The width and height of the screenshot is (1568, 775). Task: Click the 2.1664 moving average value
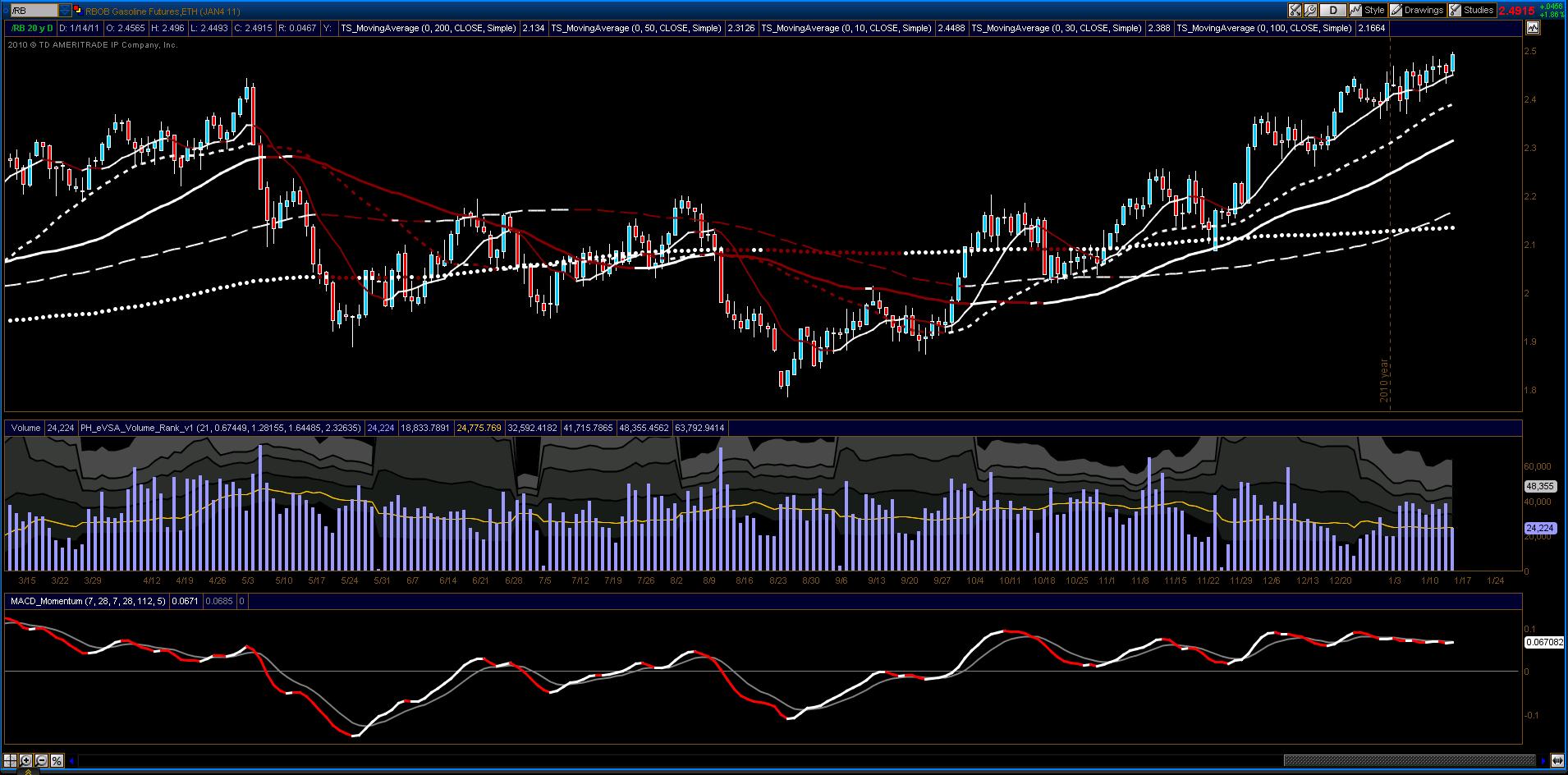[x=1372, y=28]
